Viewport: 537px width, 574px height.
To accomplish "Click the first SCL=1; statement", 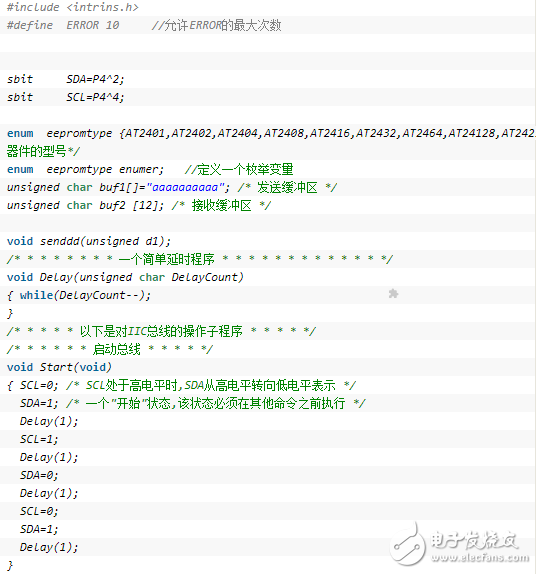I will [39, 439].
